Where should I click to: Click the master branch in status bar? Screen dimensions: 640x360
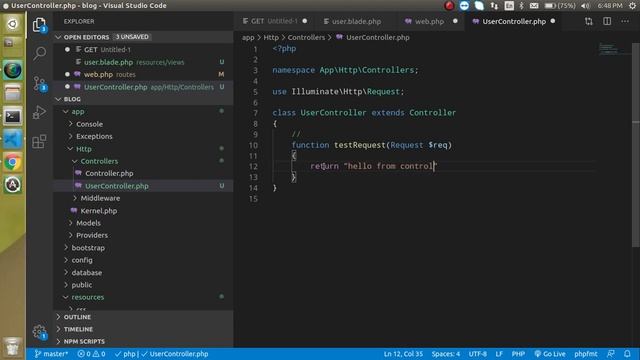(51, 354)
